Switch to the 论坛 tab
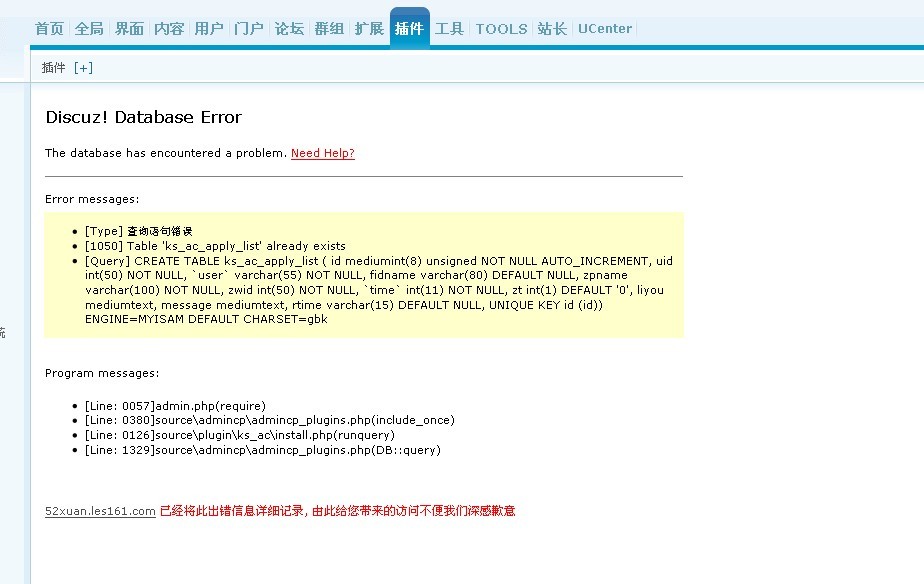This screenshot has width=924, height=584. point(289,28)
